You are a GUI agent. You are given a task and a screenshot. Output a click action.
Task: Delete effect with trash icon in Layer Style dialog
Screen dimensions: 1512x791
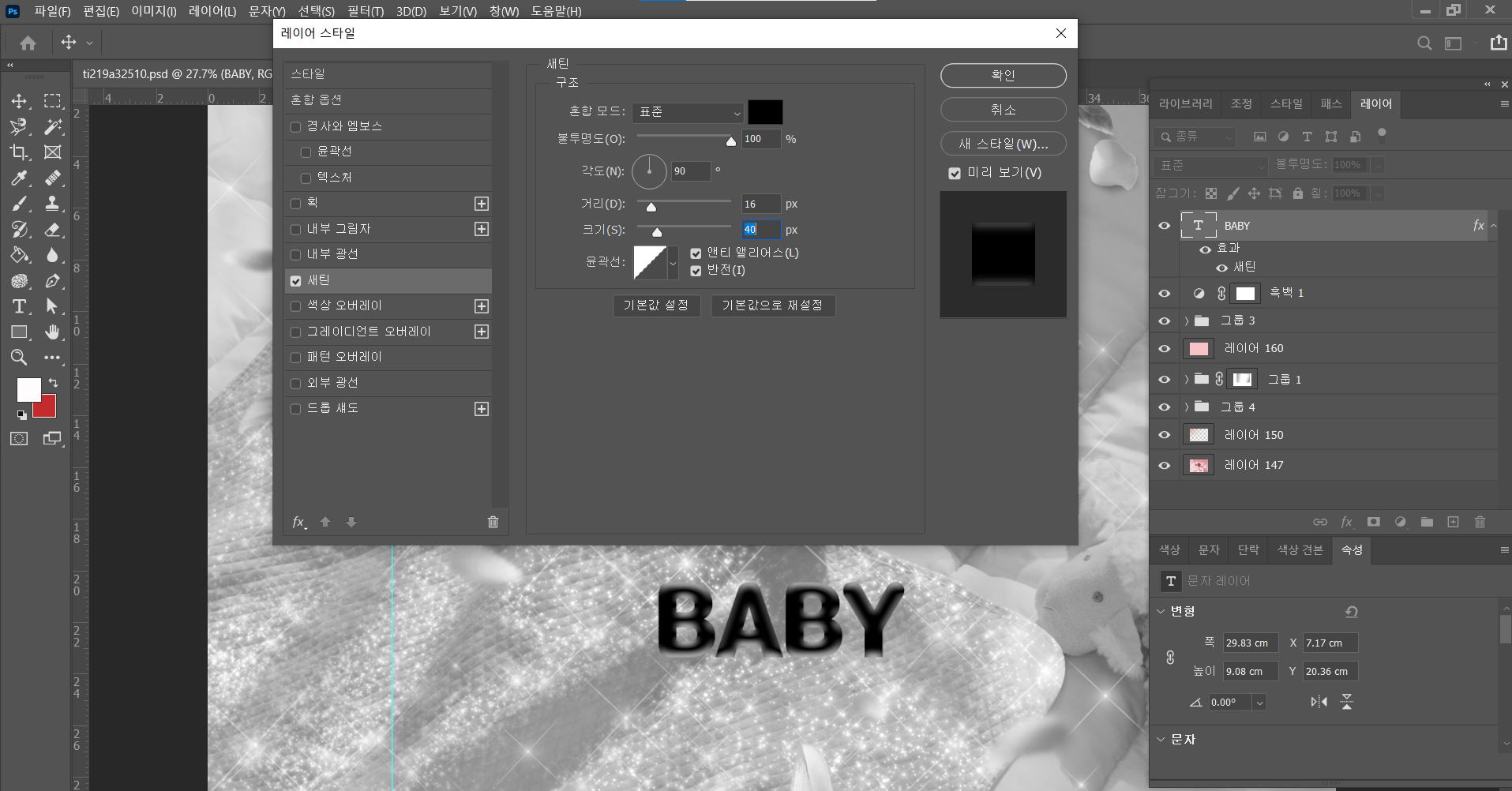pyautogui.click(x=493, y=522)
